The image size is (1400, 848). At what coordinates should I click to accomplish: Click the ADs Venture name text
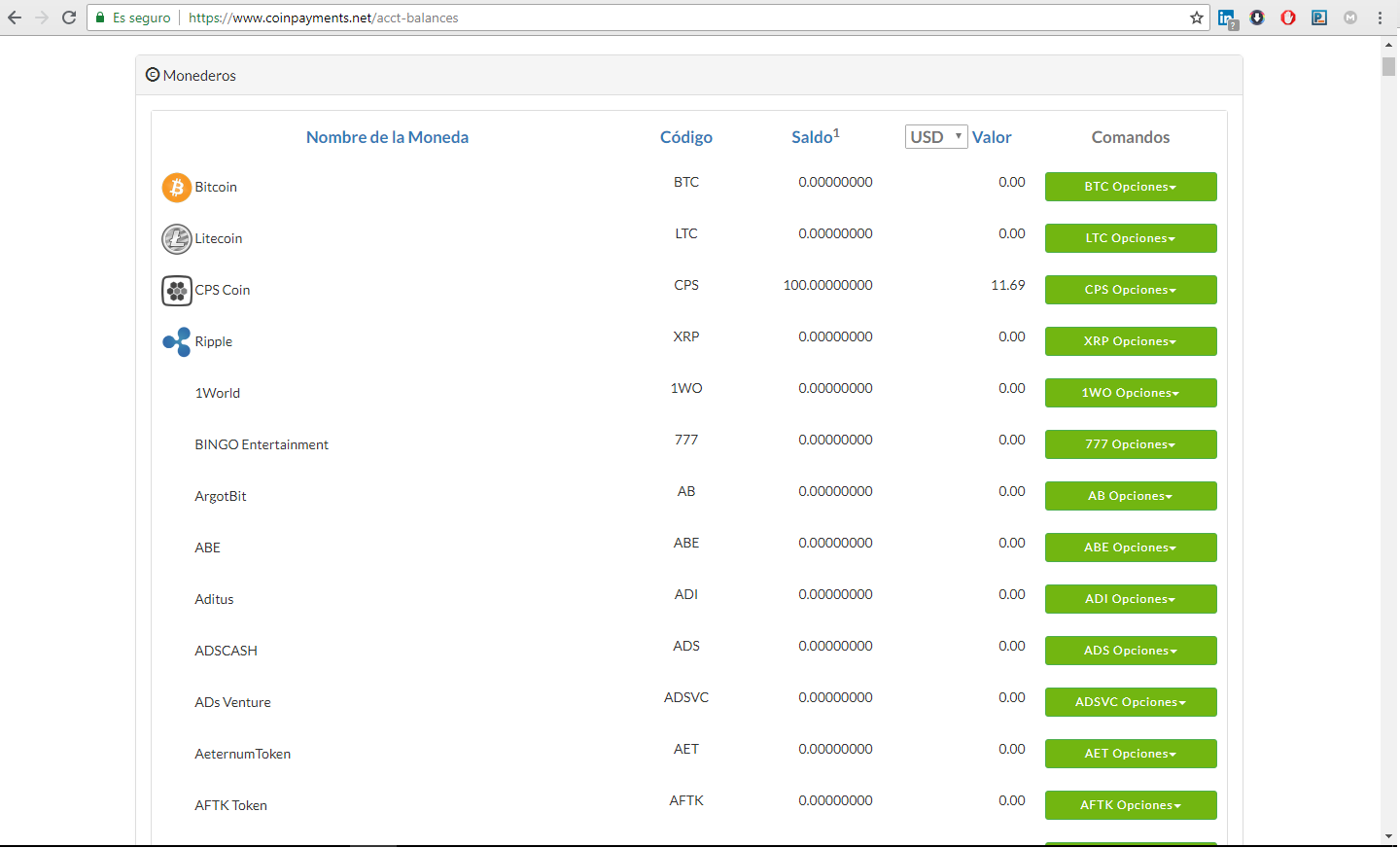233,702
